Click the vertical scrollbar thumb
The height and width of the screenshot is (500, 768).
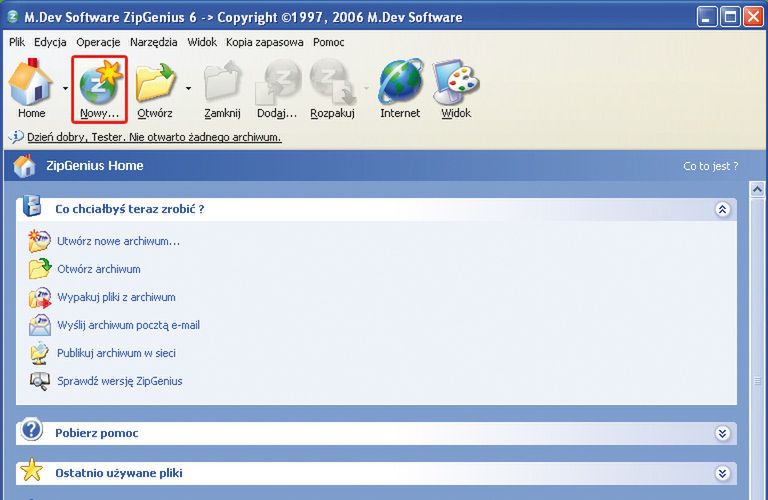pos(757,348)
